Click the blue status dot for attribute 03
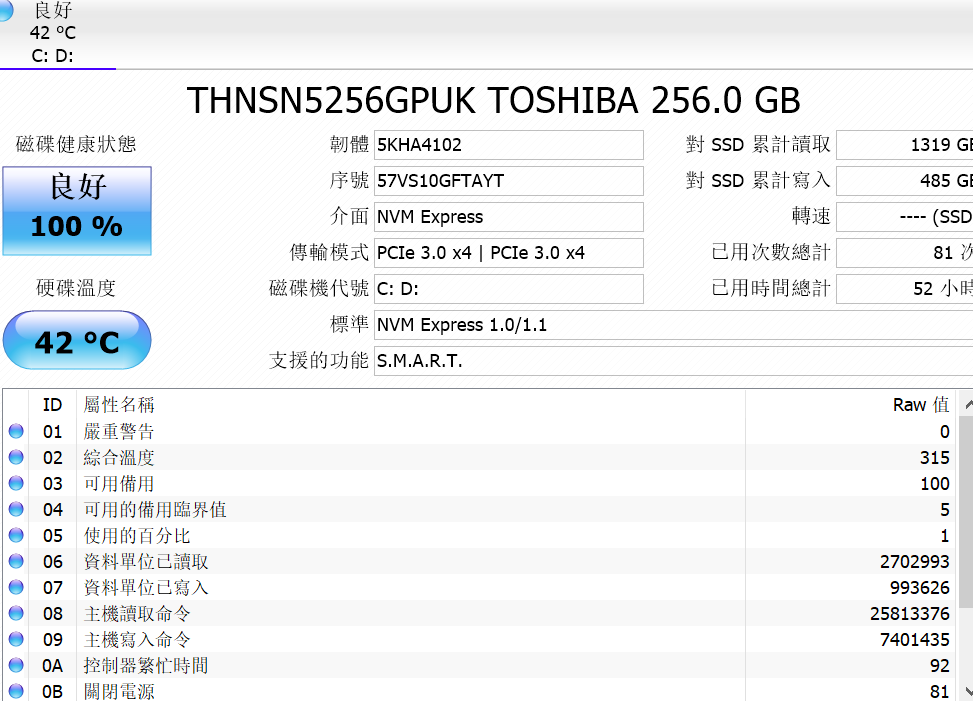 click(x=16, y=483)
